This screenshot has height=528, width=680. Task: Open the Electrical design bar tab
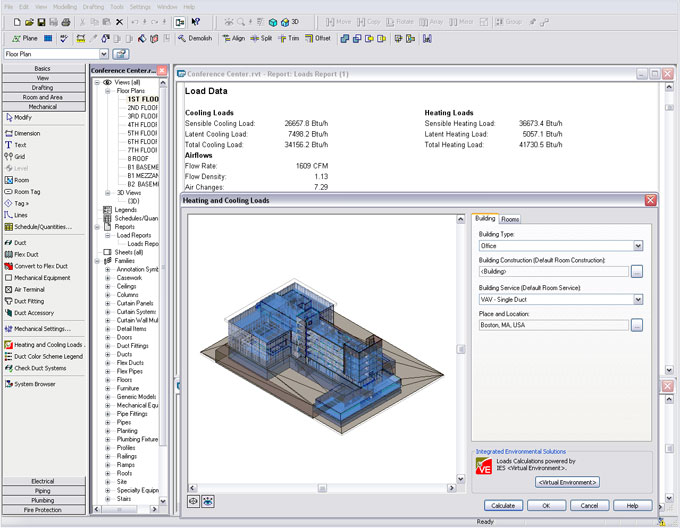pyautogui.click(x=43, y=481)
